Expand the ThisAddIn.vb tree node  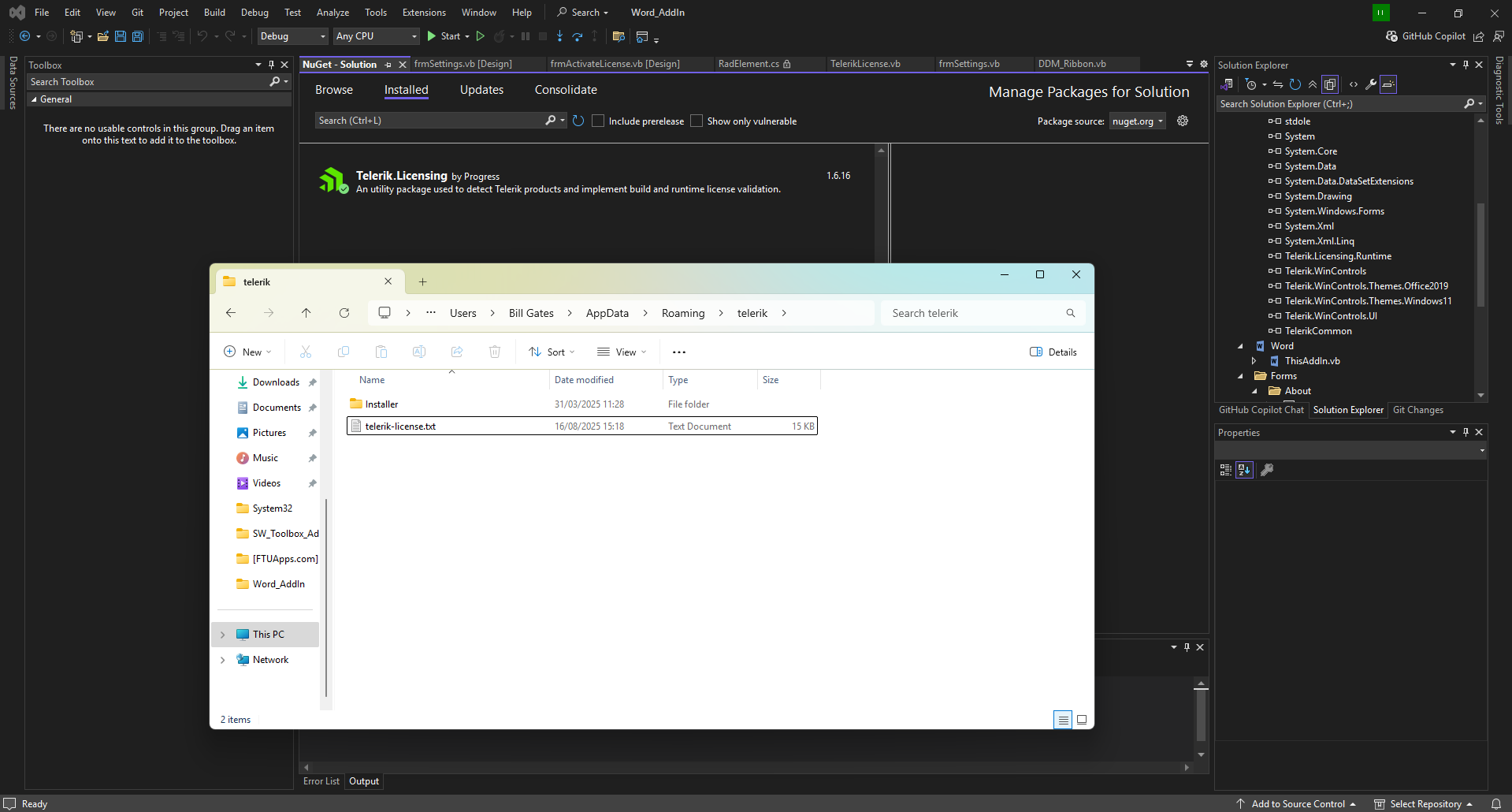point(1254,361)
